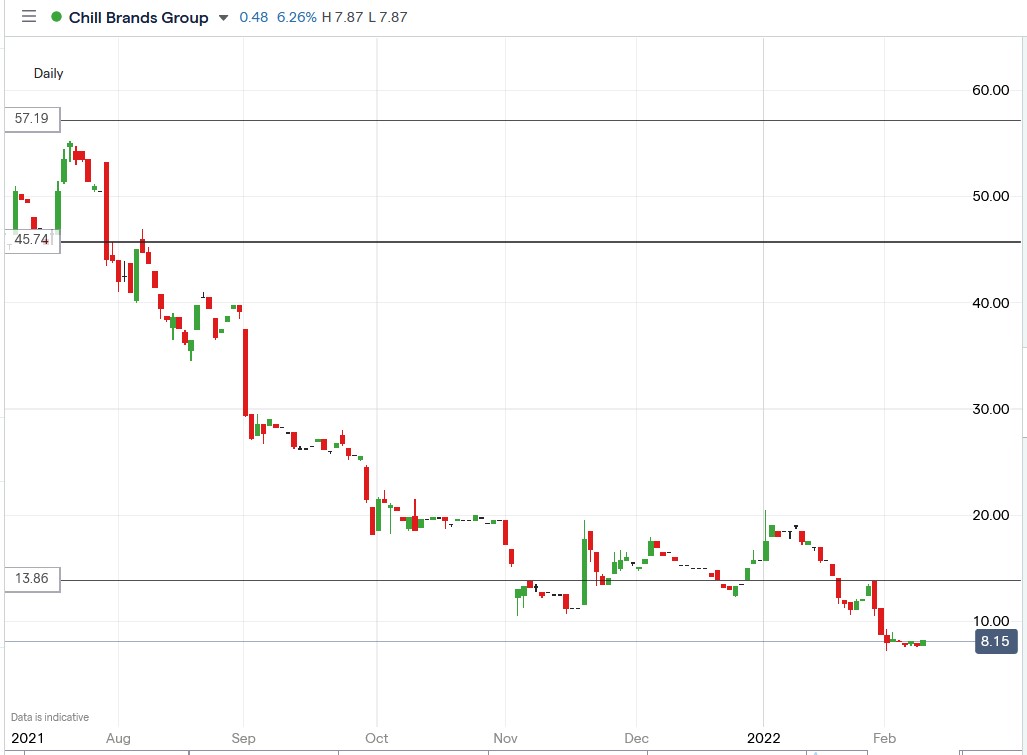Click the current price tag showing 8.15

point(996,642)
